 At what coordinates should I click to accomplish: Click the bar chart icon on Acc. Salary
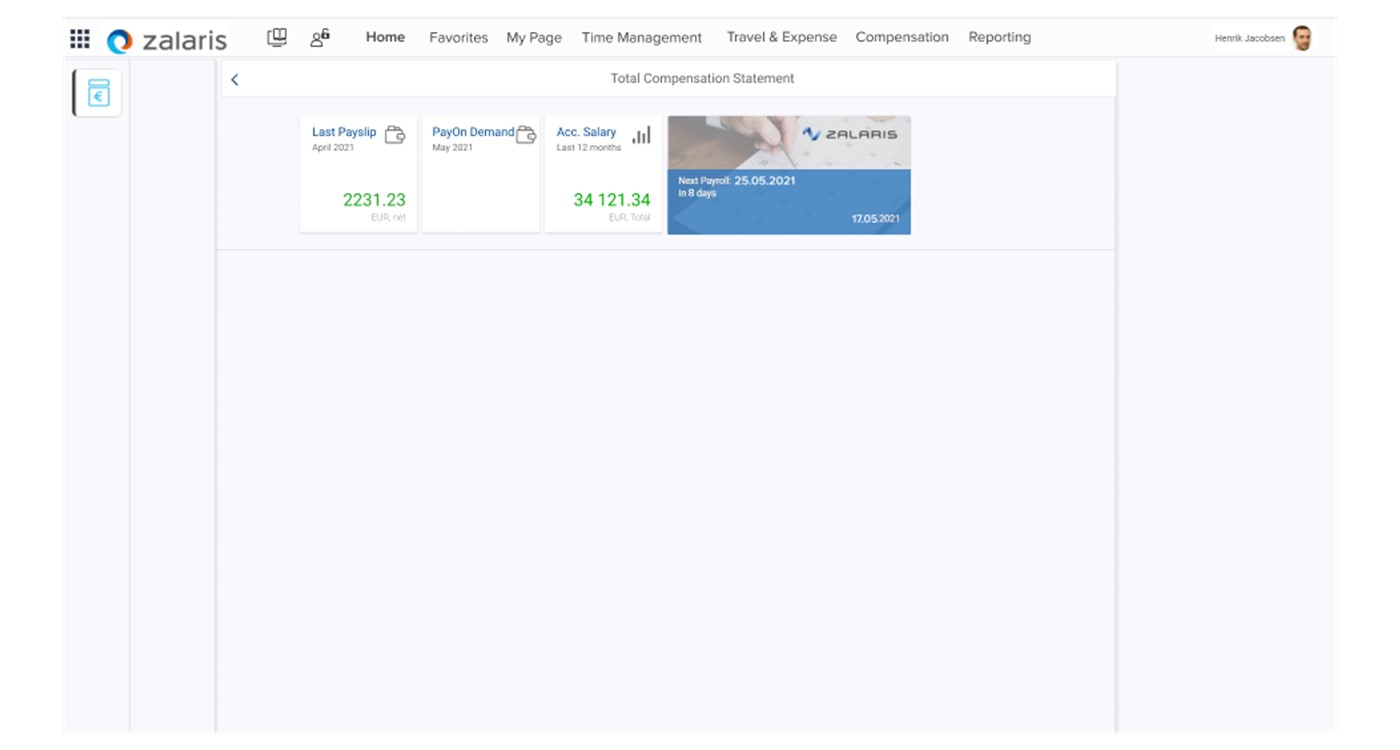coord(641,135)
